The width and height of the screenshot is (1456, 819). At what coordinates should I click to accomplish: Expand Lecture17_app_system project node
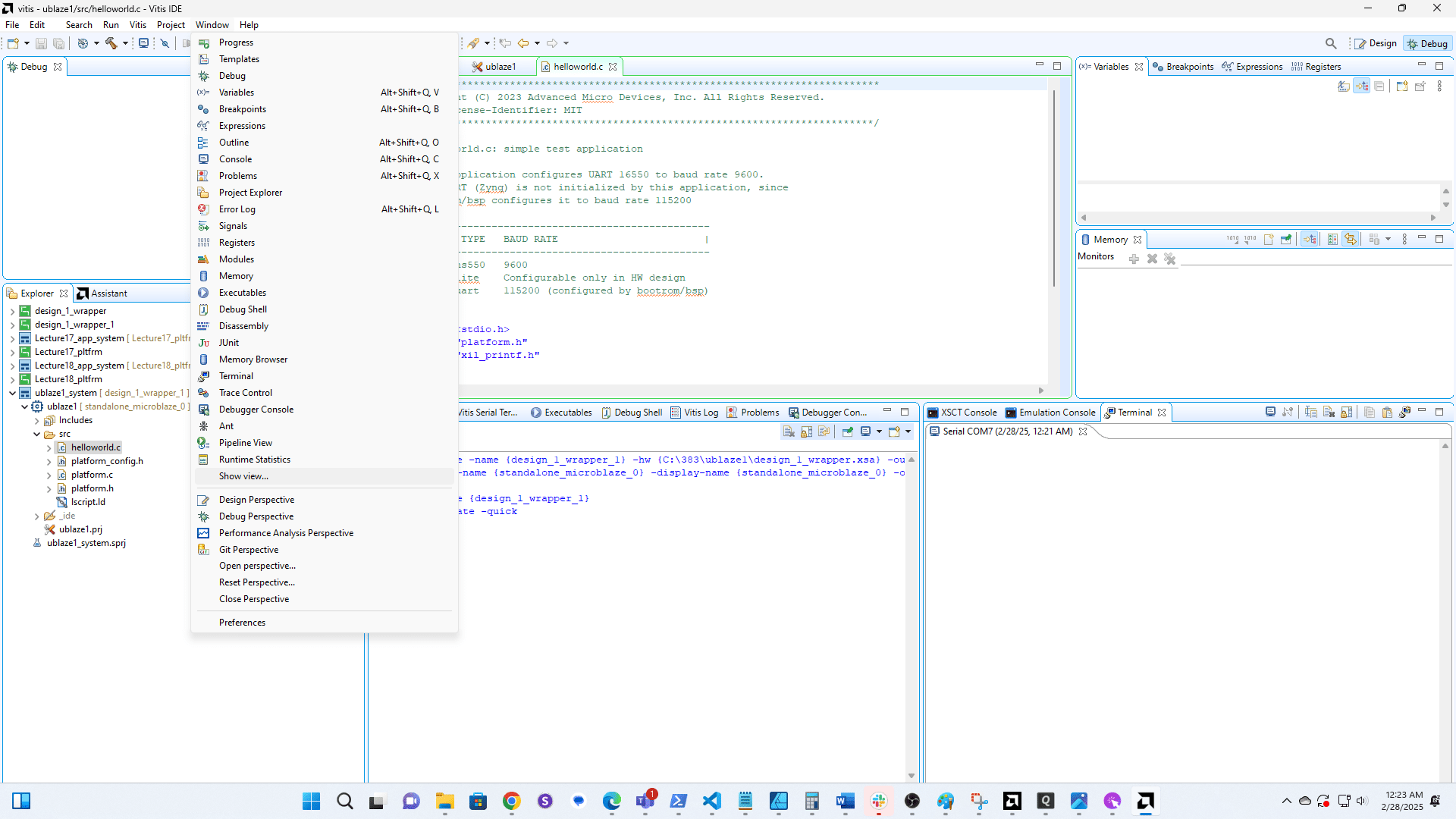click(x=12, y=339)
